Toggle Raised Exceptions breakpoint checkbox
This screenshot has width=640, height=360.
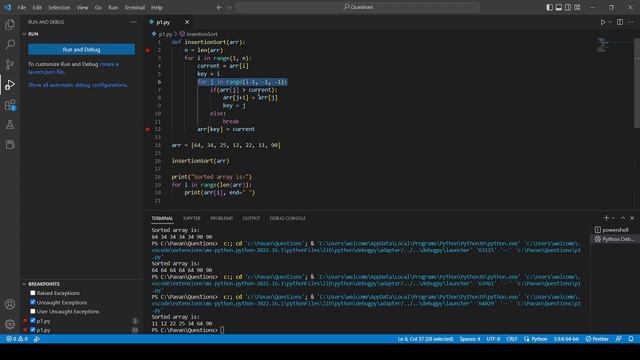pos(33,293)
